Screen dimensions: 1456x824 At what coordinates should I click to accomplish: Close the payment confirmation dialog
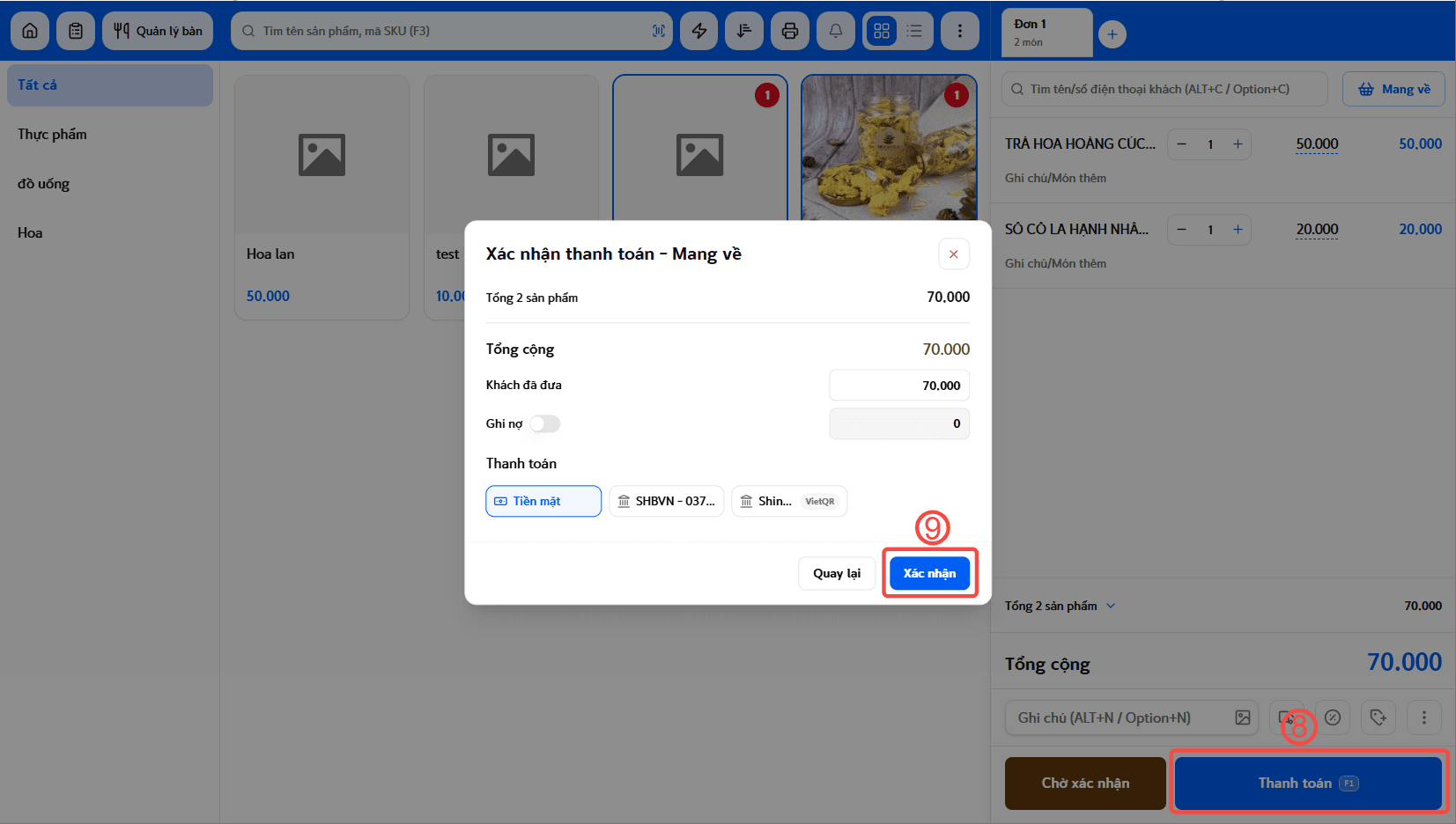pos(954,254)
